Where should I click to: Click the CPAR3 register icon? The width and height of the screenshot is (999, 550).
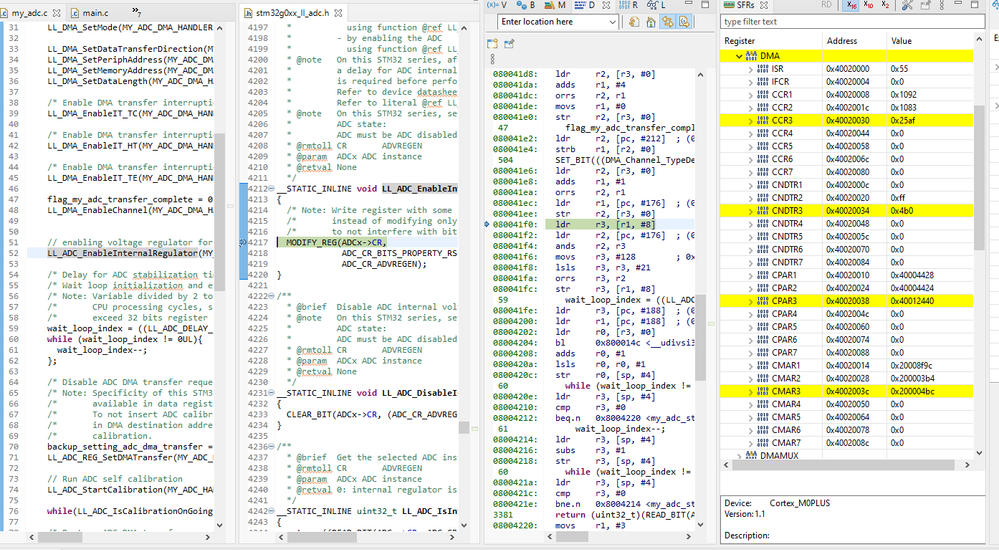click(x=763, y=301)
